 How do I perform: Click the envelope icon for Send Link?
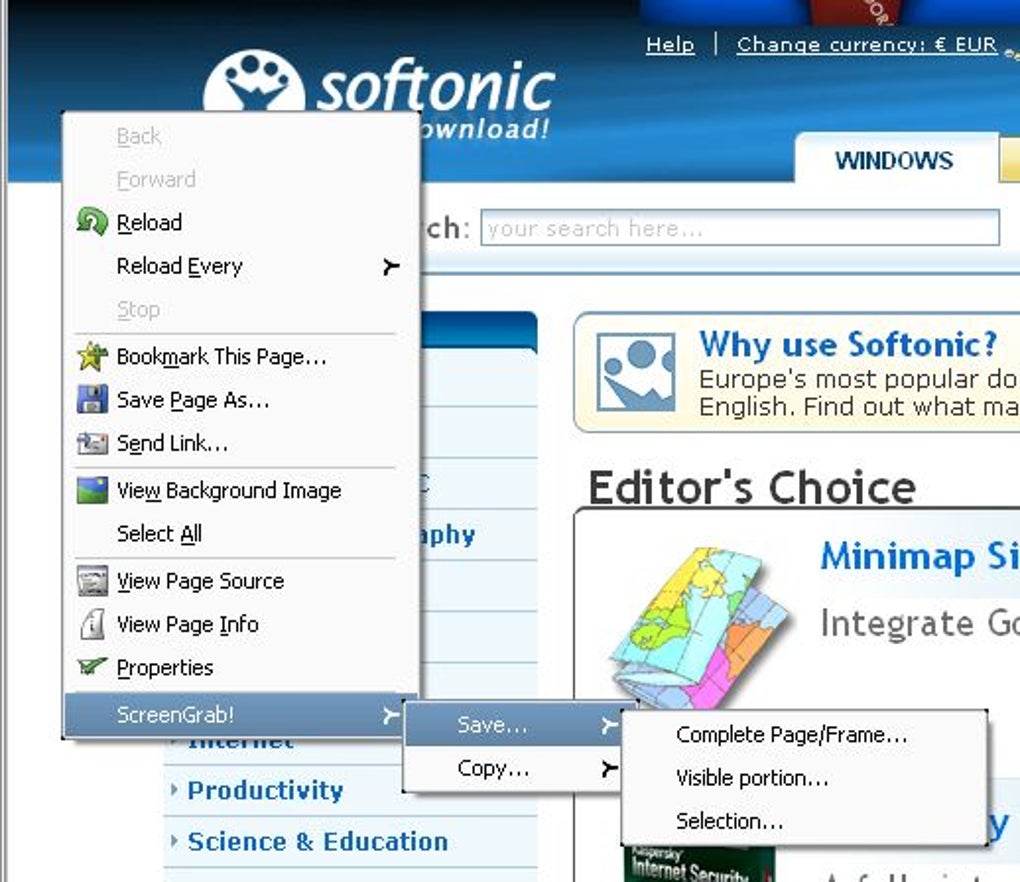click(x=92, y=443)
